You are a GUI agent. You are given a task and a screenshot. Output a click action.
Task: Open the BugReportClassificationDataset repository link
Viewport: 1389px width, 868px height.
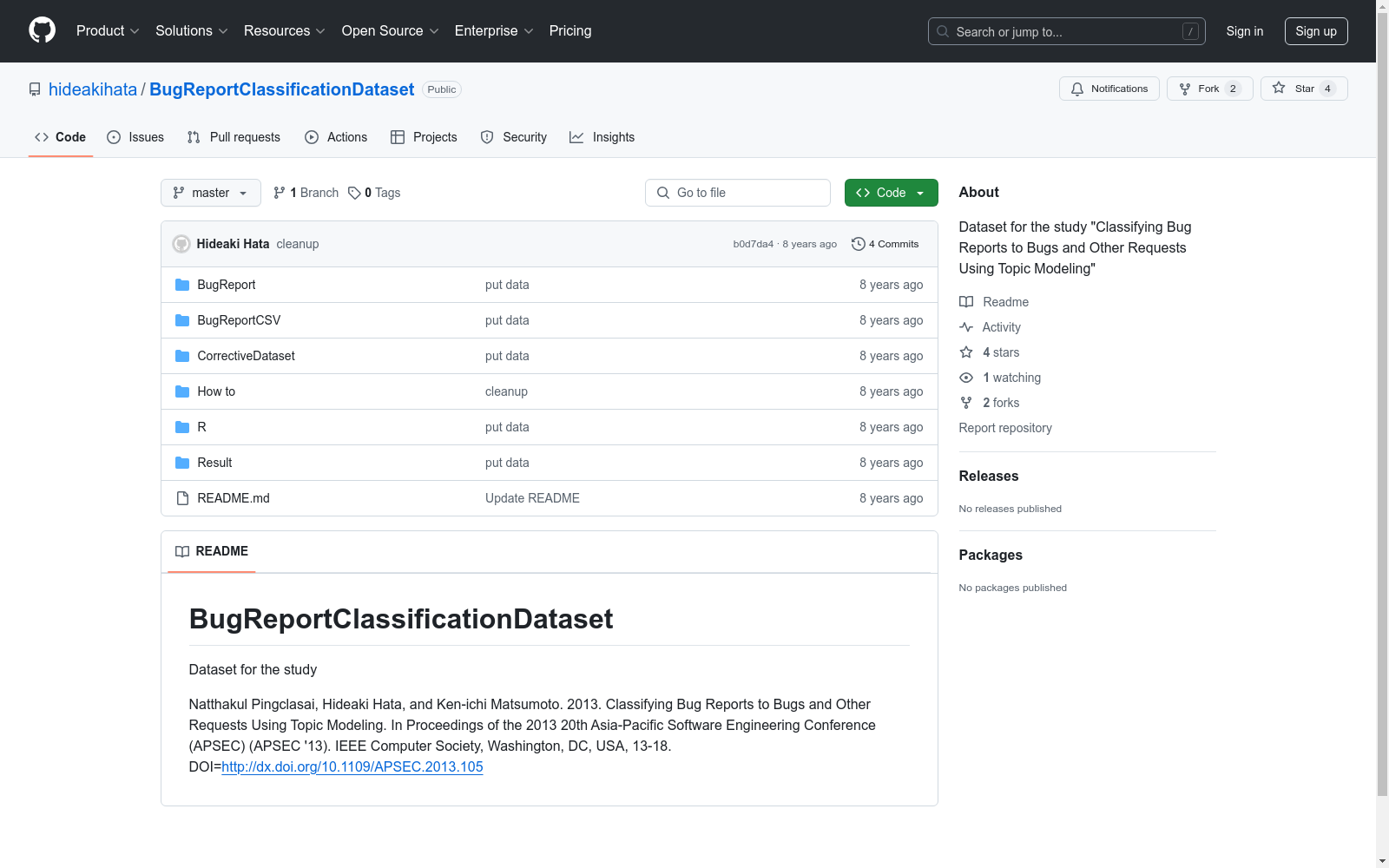coord(282,89)
